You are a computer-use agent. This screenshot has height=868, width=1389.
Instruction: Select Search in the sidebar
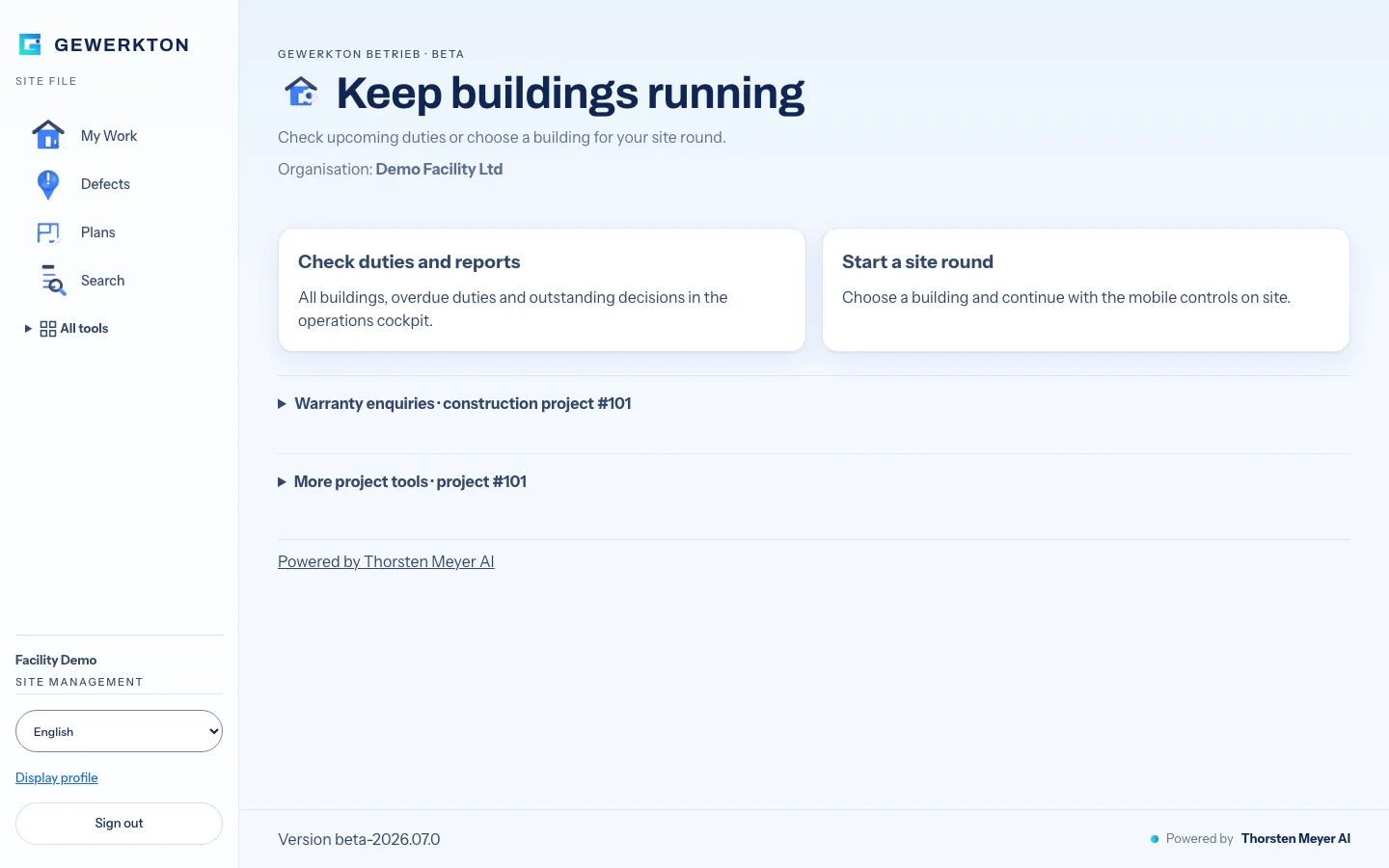pos(102,281)
